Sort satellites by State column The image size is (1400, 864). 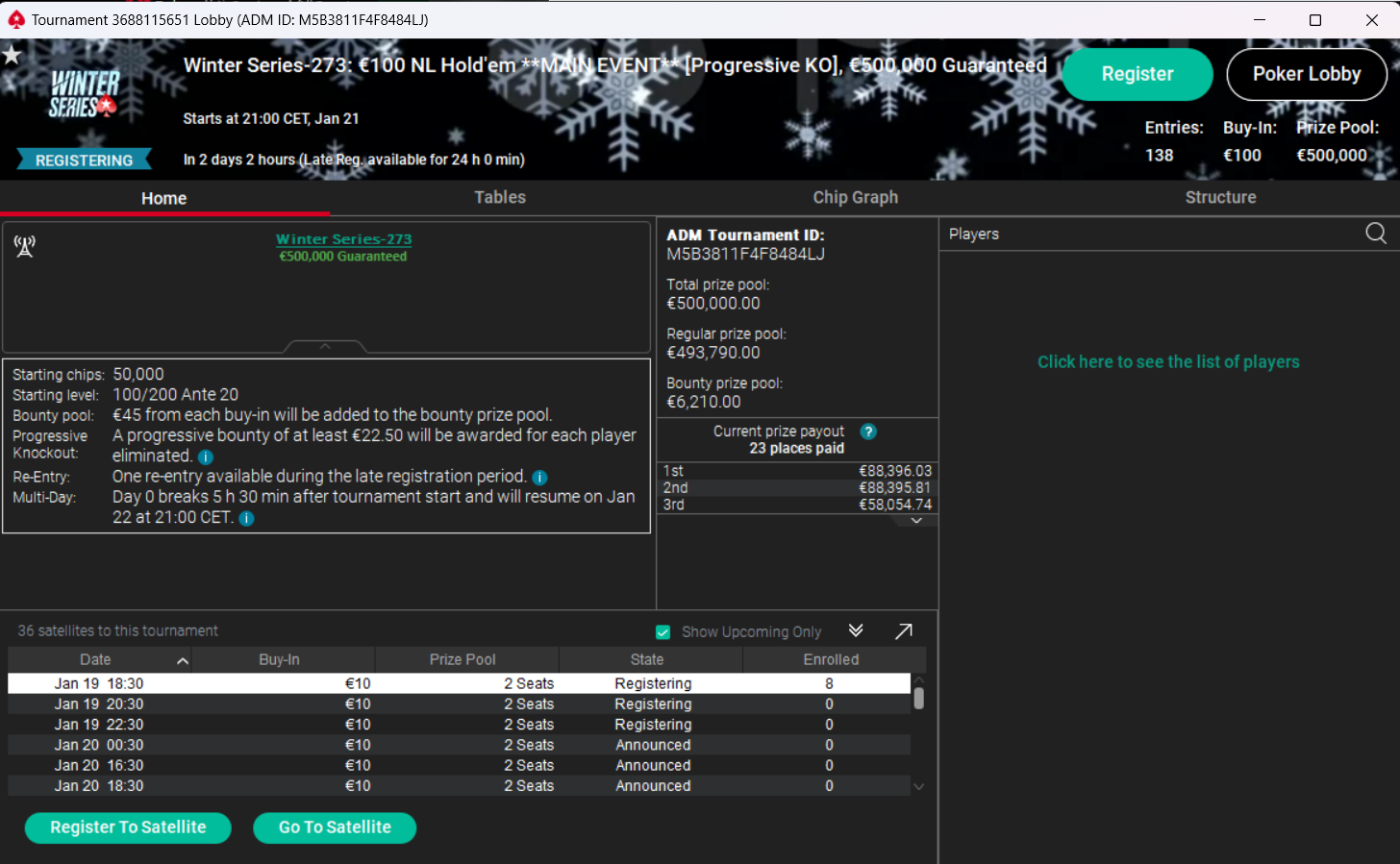point(651,659)
